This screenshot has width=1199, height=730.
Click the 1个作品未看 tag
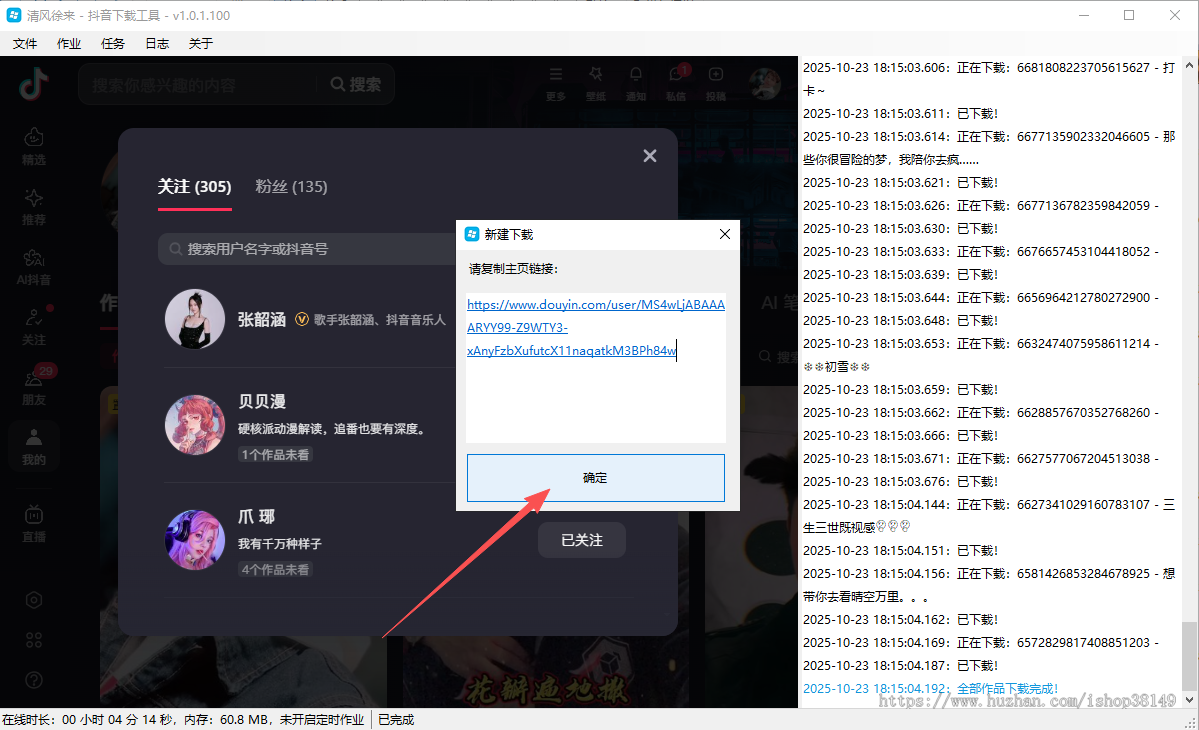275,455
